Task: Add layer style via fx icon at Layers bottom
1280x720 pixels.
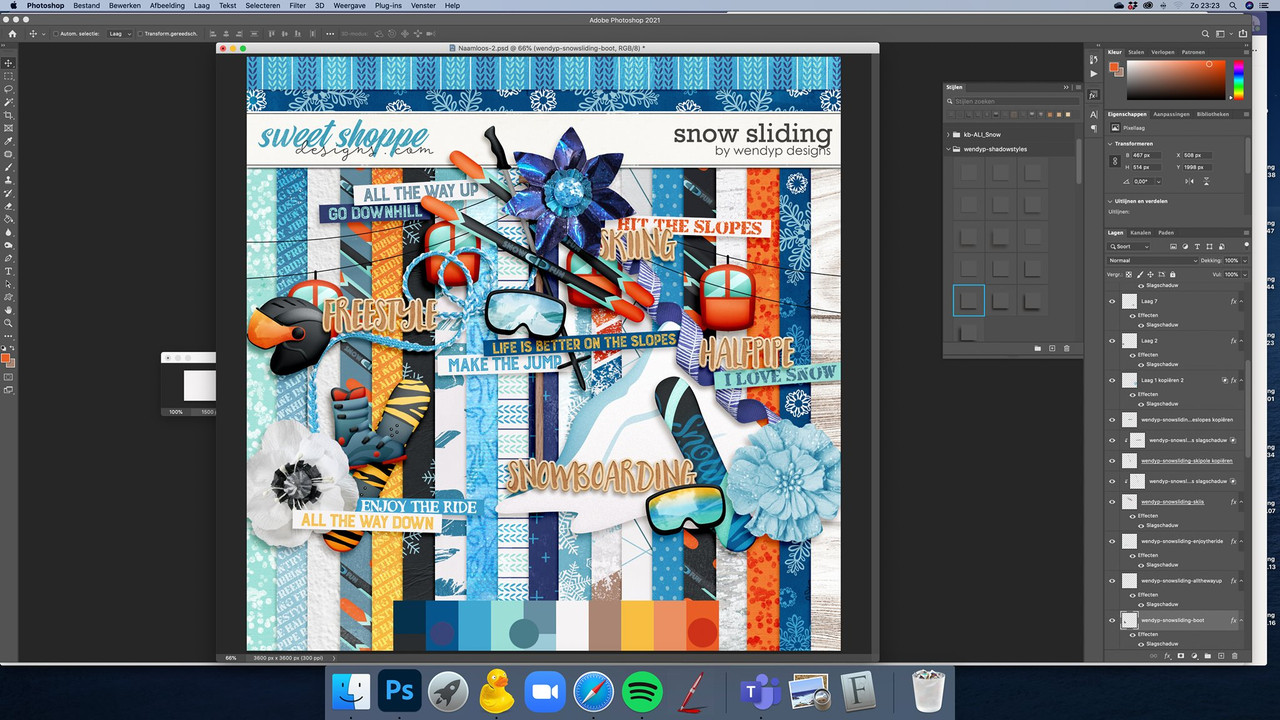Action: pos(1167,656)
